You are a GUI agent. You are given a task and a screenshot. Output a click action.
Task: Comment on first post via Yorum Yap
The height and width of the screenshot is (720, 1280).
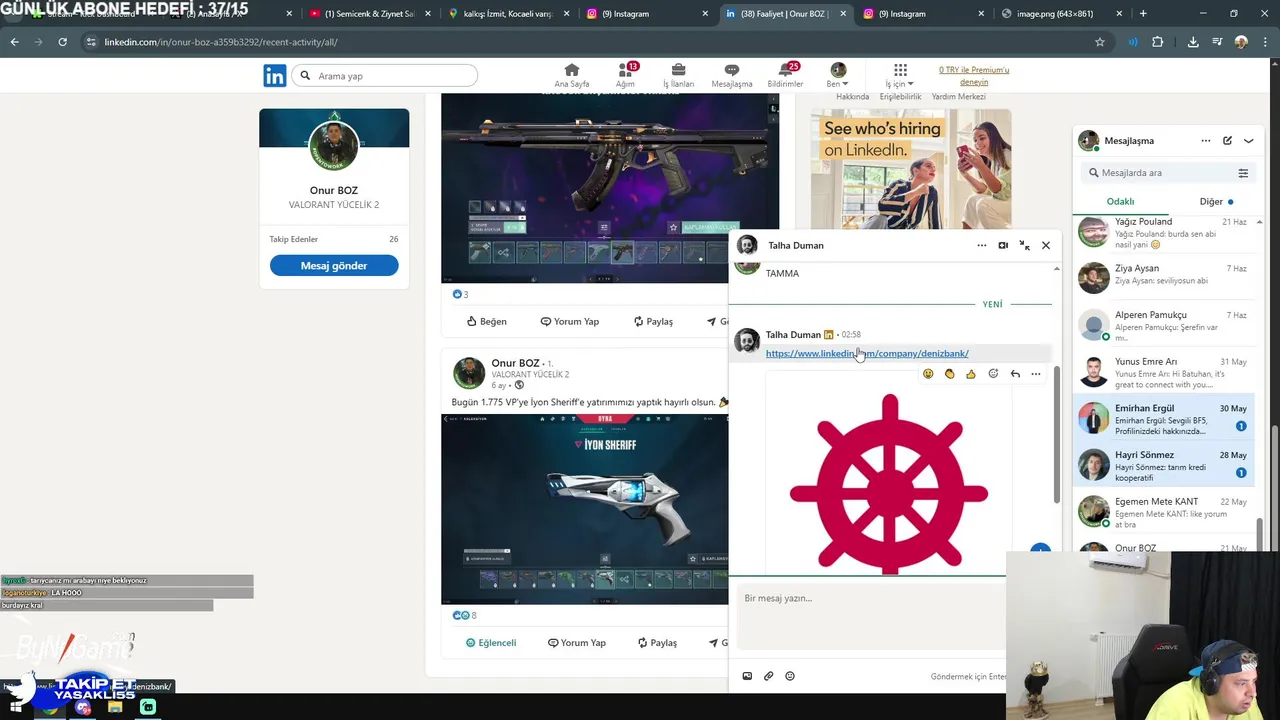[570, 321]
